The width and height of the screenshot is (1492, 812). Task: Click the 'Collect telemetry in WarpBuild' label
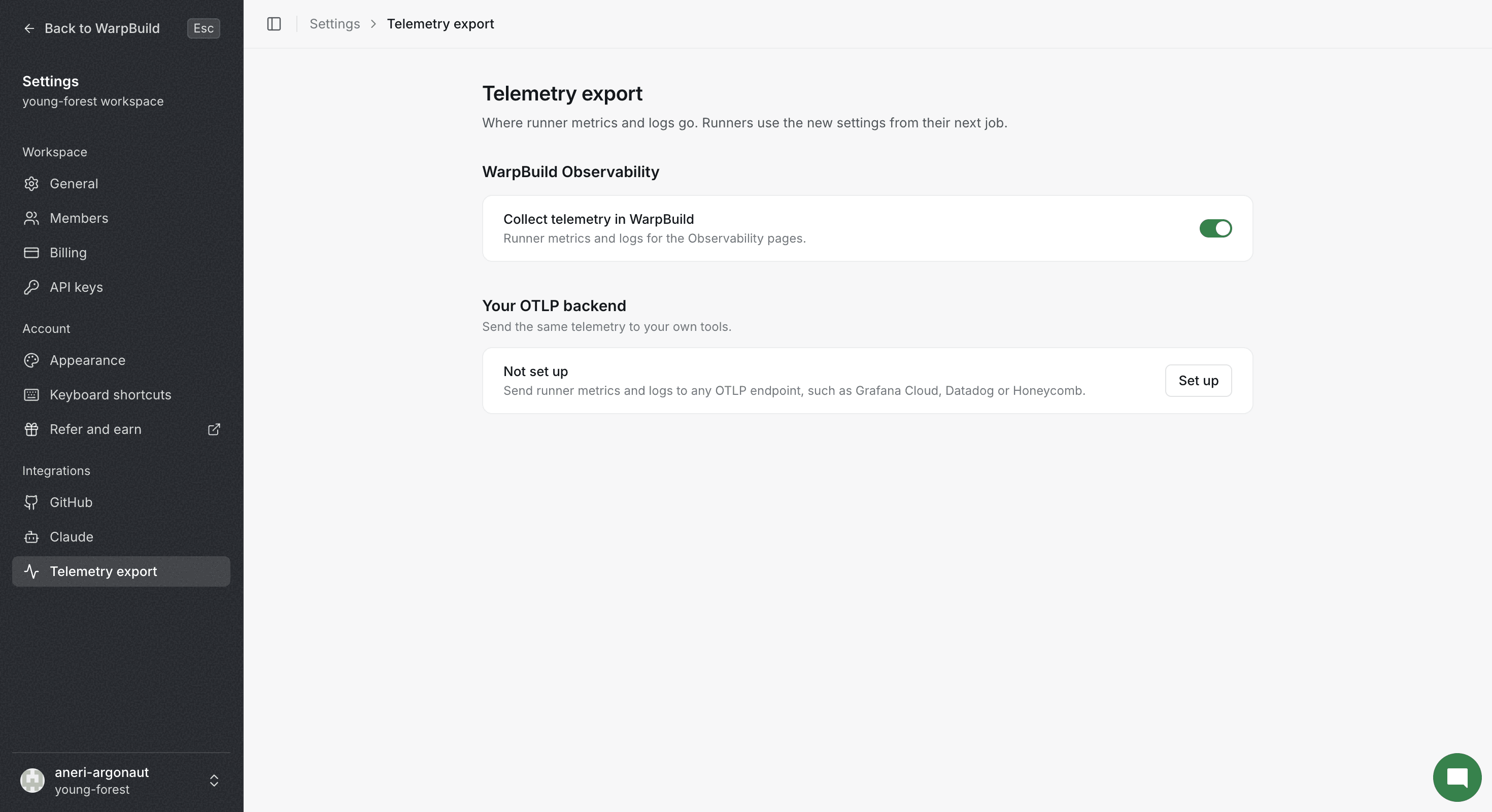(598, 219)
